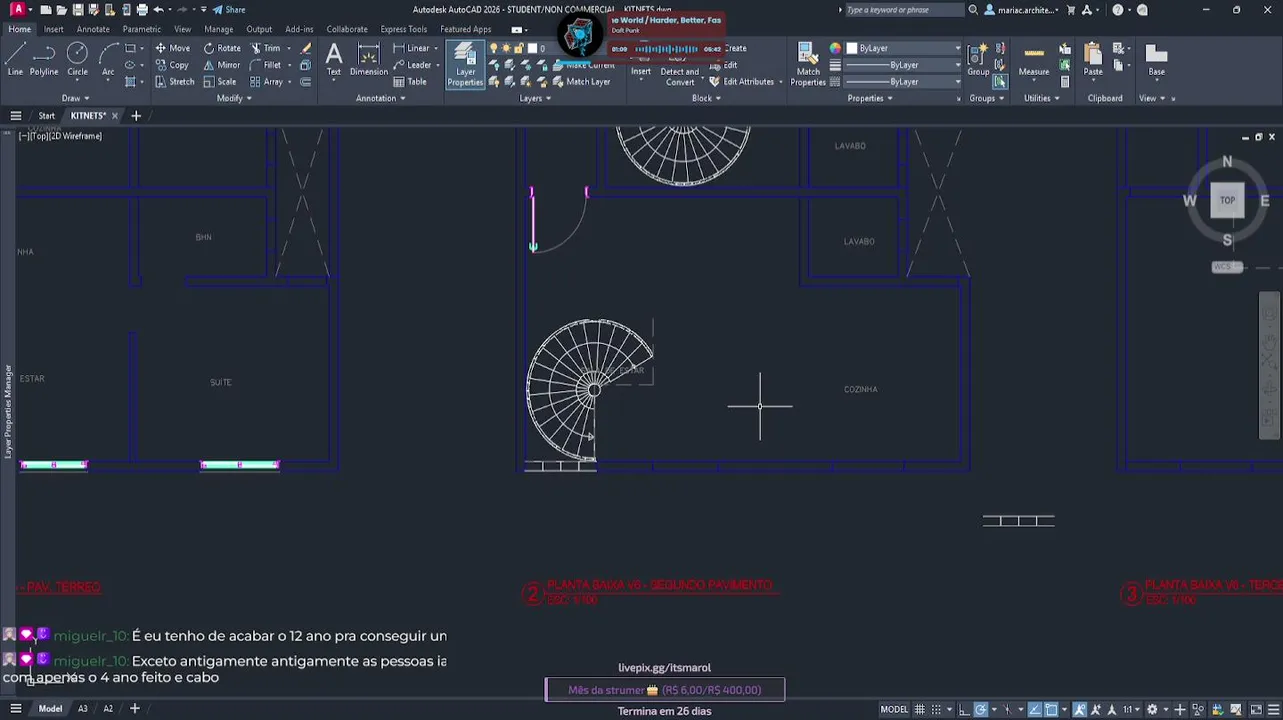Screen dimensions: 1283x720
Task: Switch to the A3 layout tab
Action: tap(83, 709)
